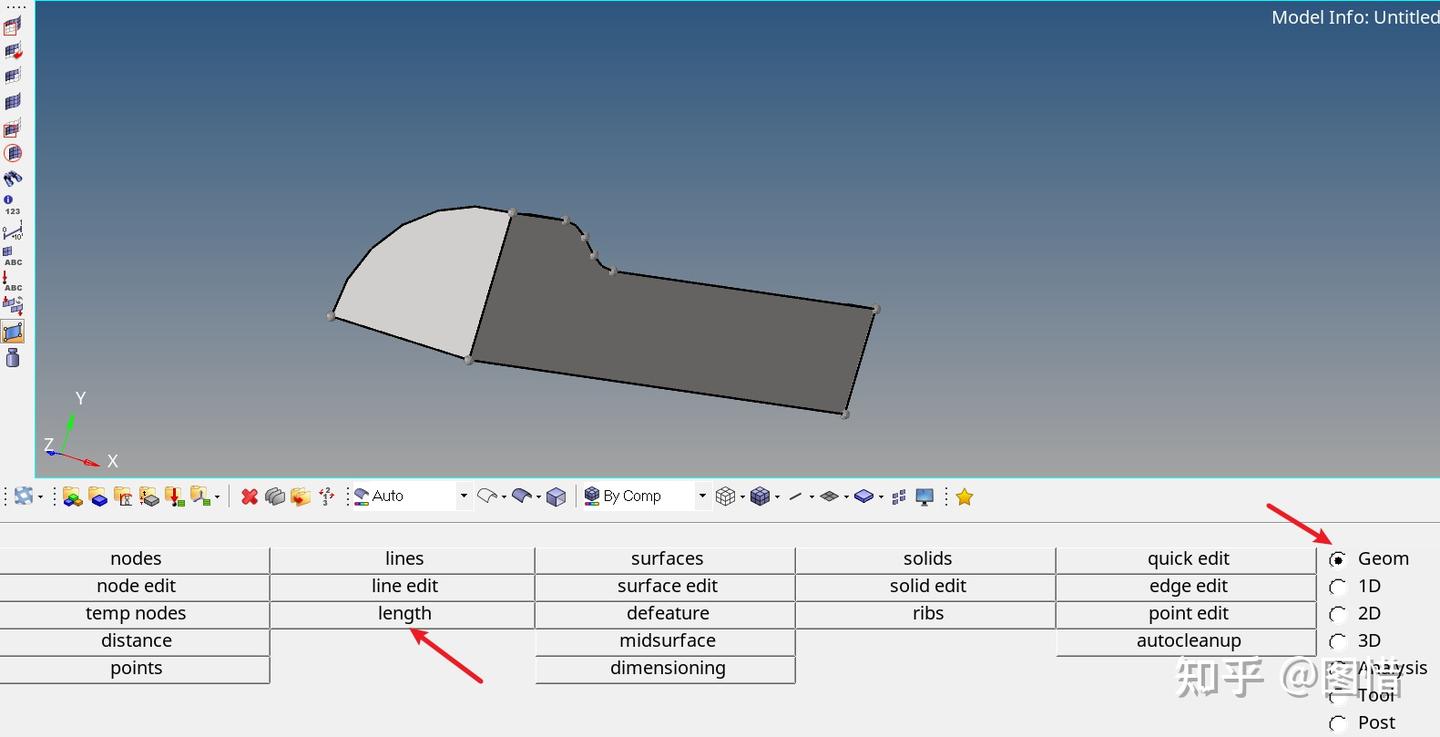Select the star favorites icon on the toolbar
Image resolution: width=1440 pixels, height=737 pixels.
(963, 496)
